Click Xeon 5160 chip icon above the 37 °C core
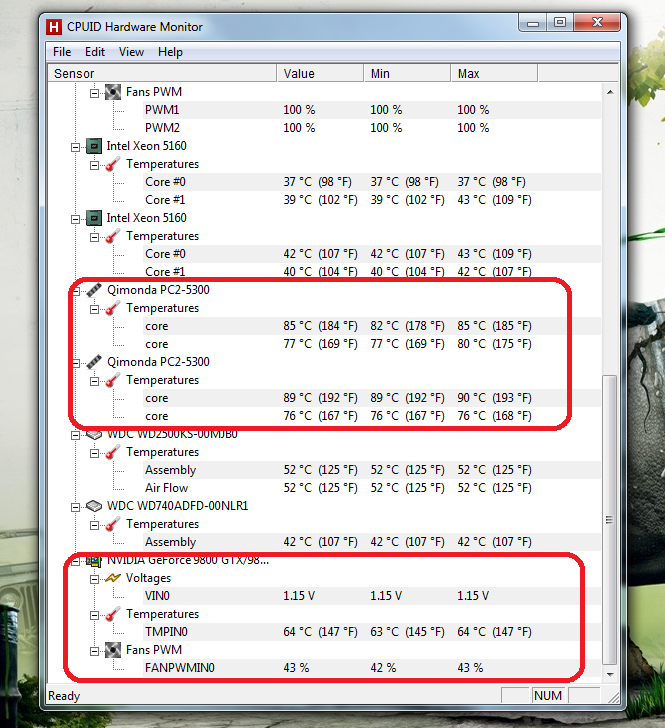Screen dimensions: 665x728 pyautogui.click(x=94, y=146)
